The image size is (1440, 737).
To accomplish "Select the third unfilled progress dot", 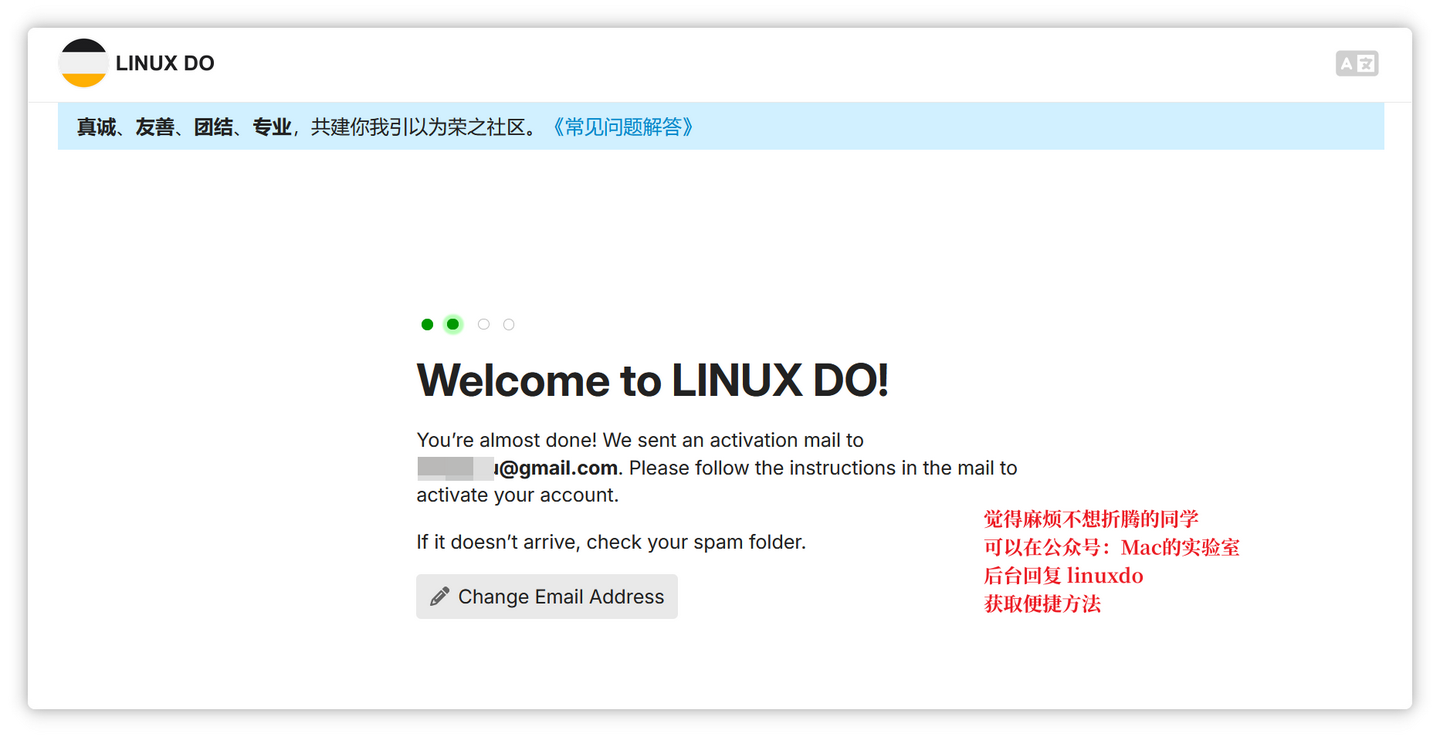I will click(483, 324).
